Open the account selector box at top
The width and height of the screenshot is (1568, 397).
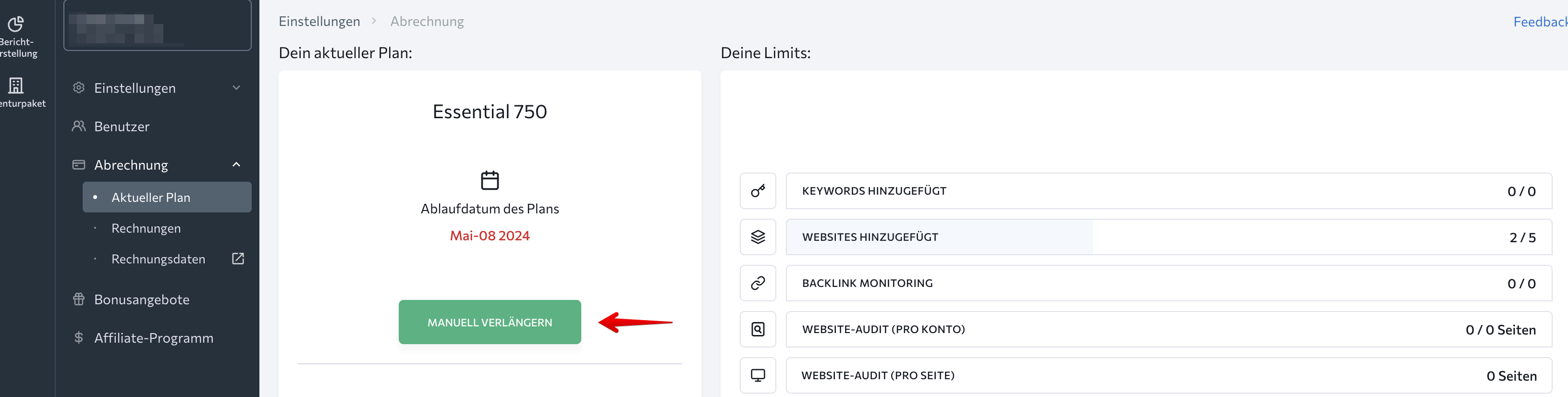[157, 25]
